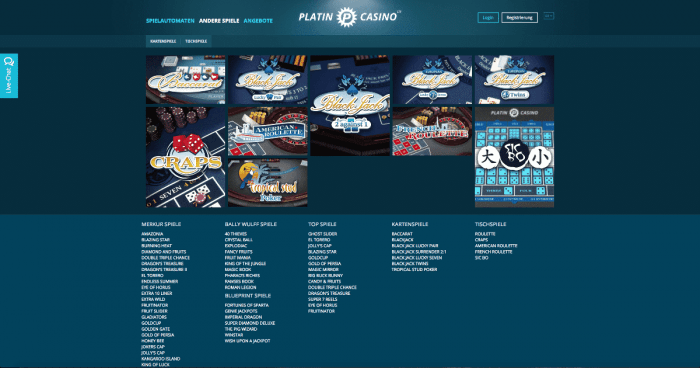
Task: Click Ghost Slider in Top Spiele
Action: (322, 234)
